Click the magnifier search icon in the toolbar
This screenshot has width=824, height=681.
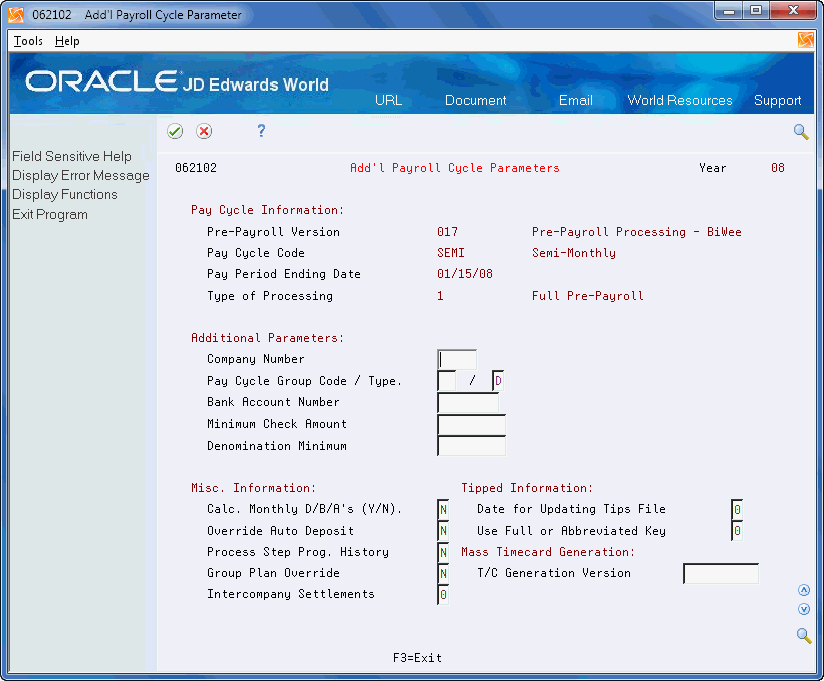(x=801, y=131)
